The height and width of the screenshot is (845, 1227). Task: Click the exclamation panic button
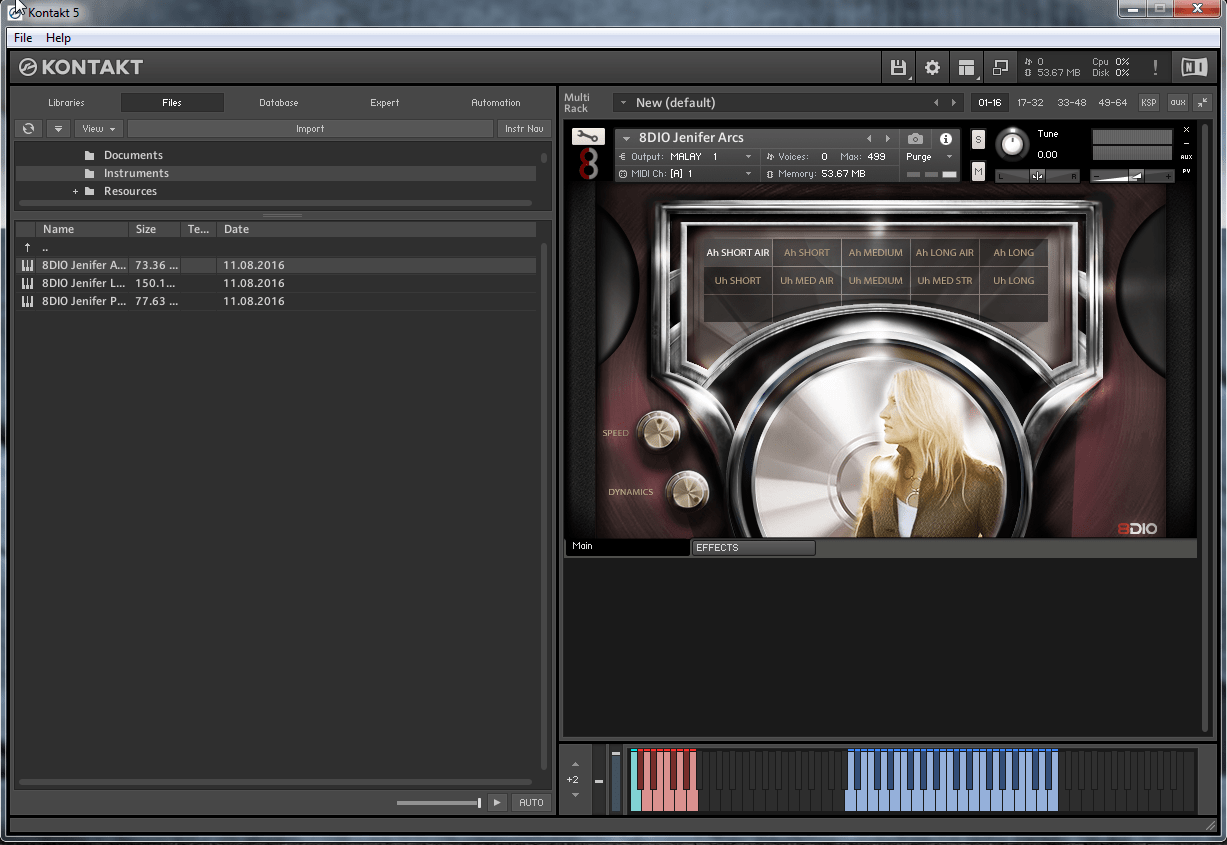tap(1155, 68)
